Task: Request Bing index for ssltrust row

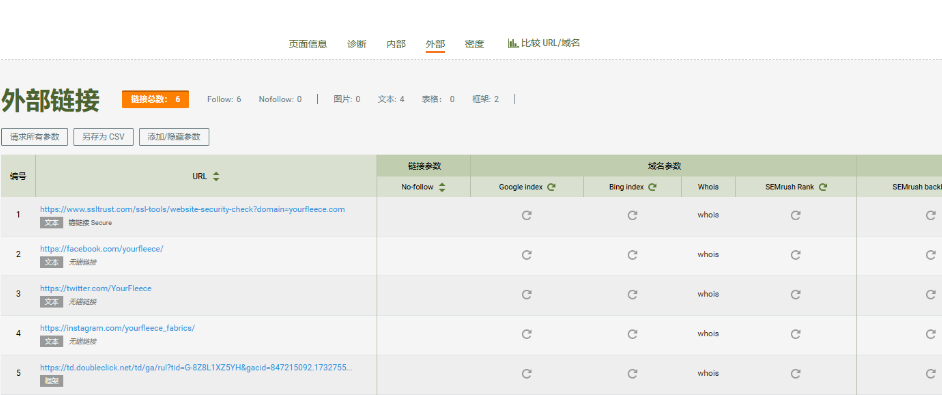Action: pos(632,215)
